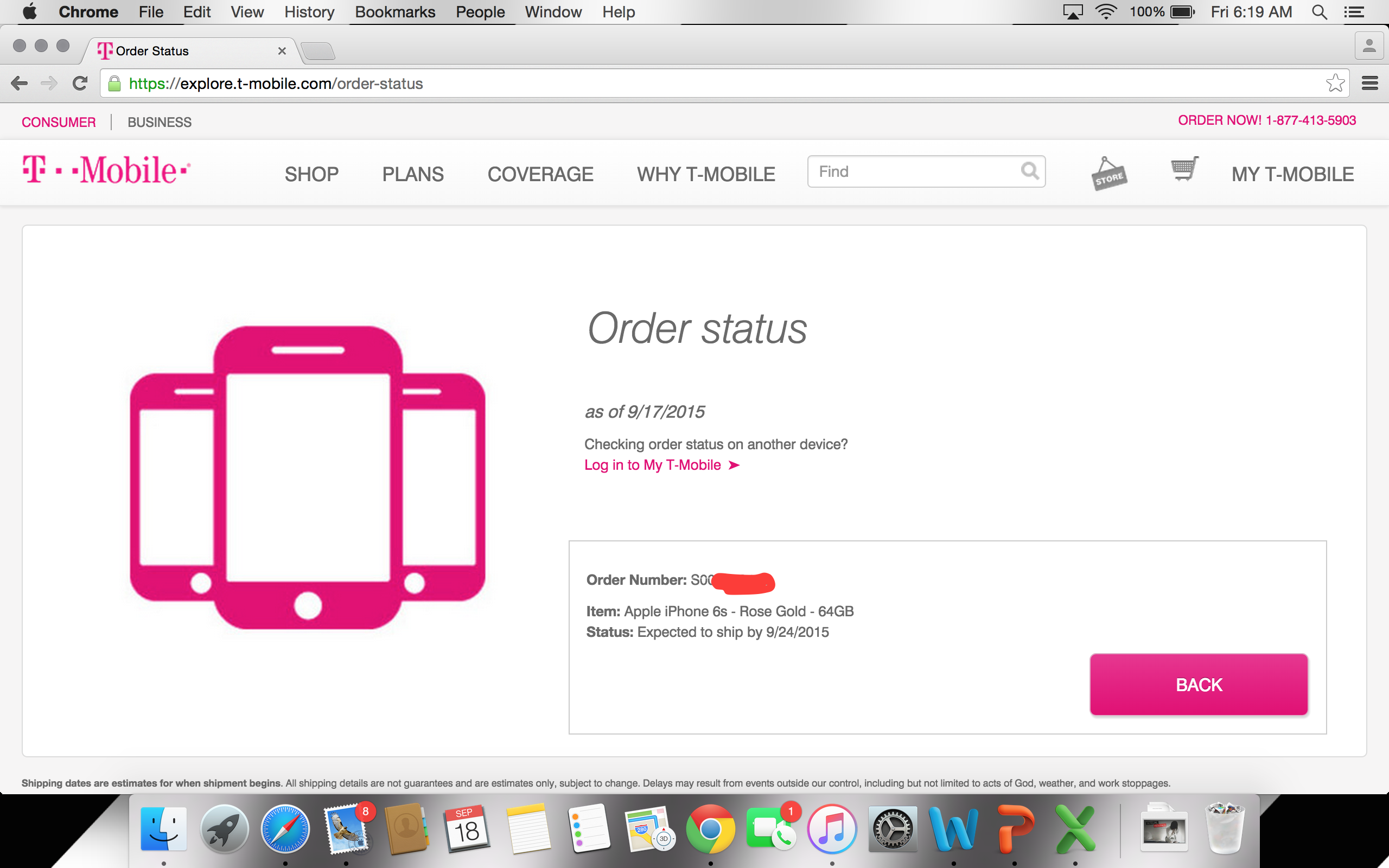Open the Apple menu
This screenshot has width=1389, height=868.
[x=30, y=11]
